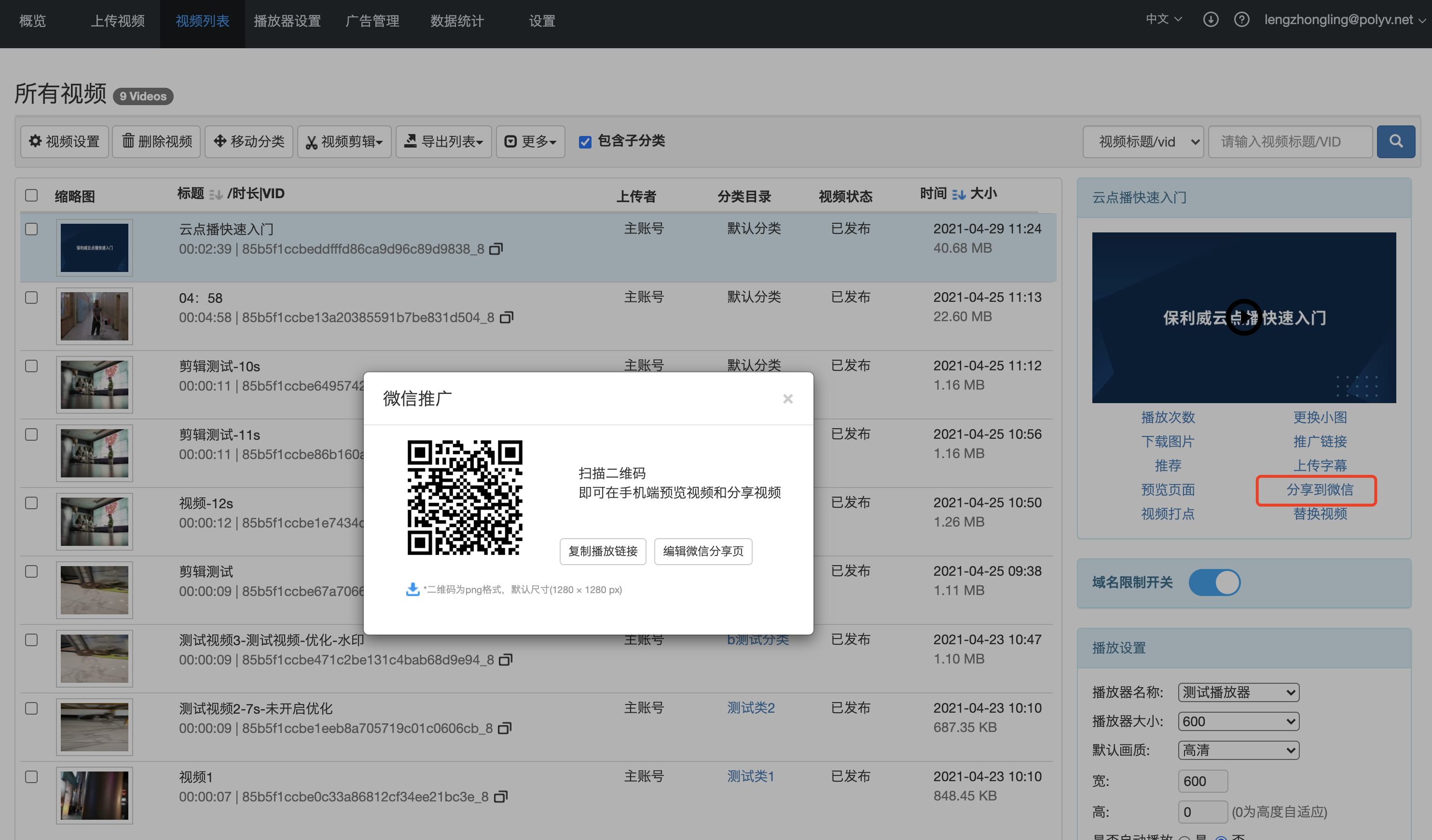Focus the 请输入视频标题/VID search field

point(1290,141)
